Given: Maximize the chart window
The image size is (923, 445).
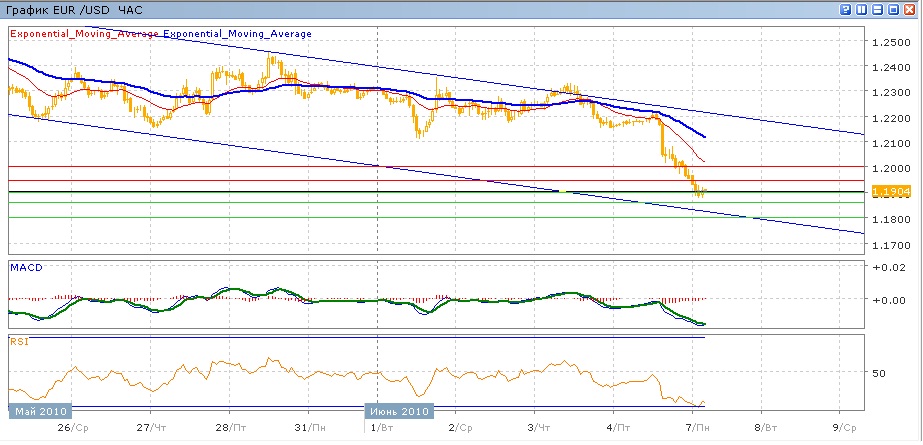Looking at the screenshot, I should 895,10.
